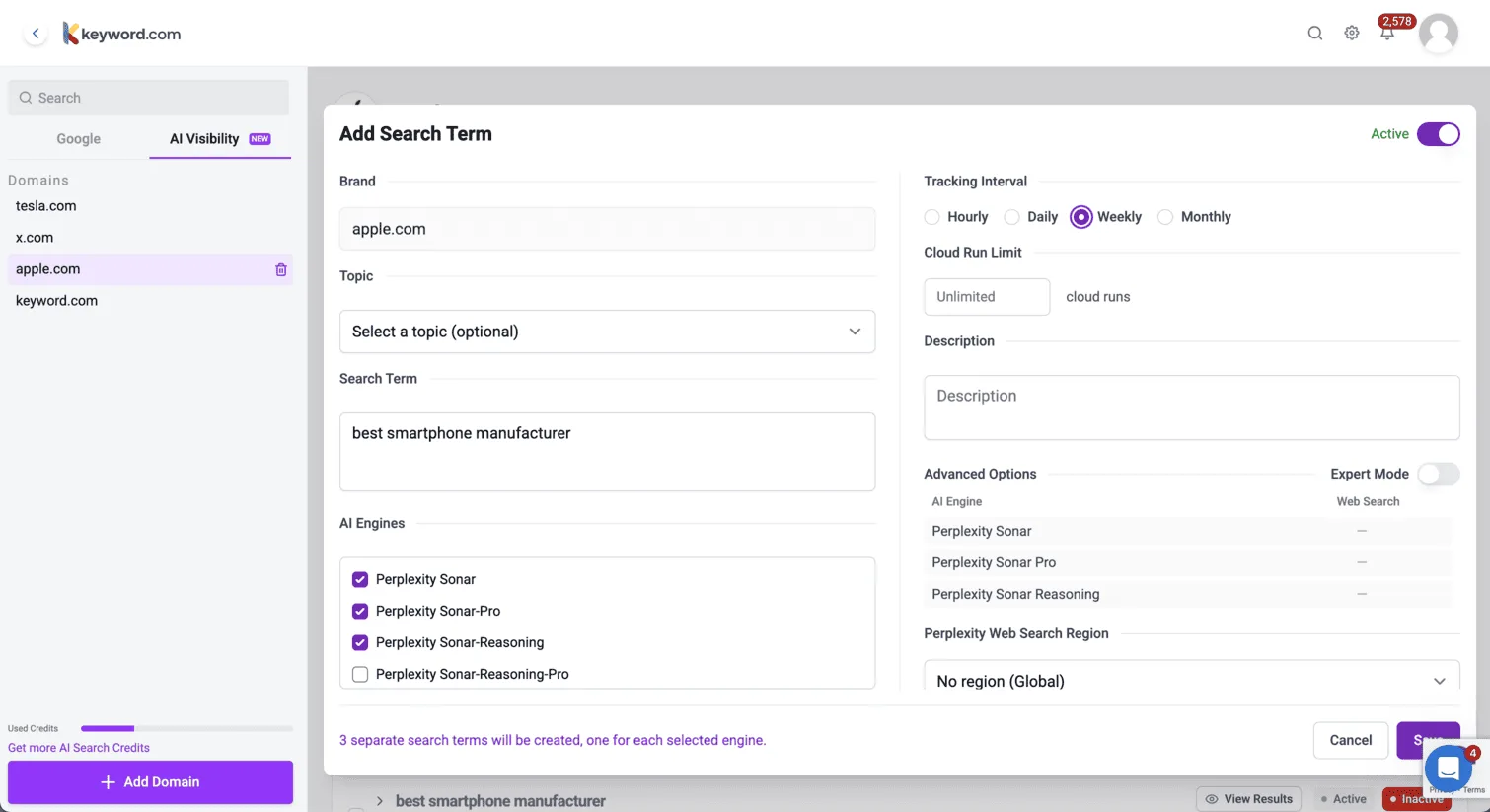1490x812 pixels.
Task: Delete apple.com using the trash icon
Action: click(281, 269)
